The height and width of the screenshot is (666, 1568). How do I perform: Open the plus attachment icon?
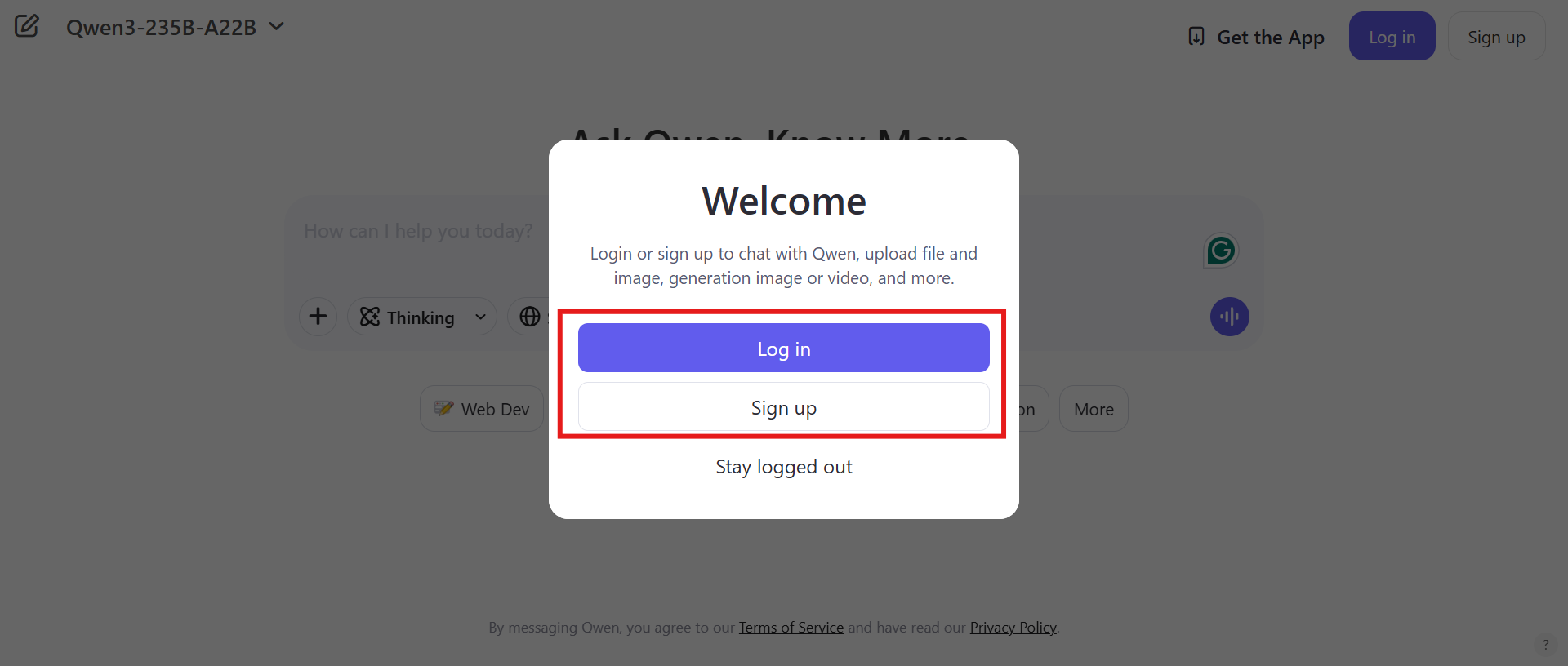click(x=318, y=317)
